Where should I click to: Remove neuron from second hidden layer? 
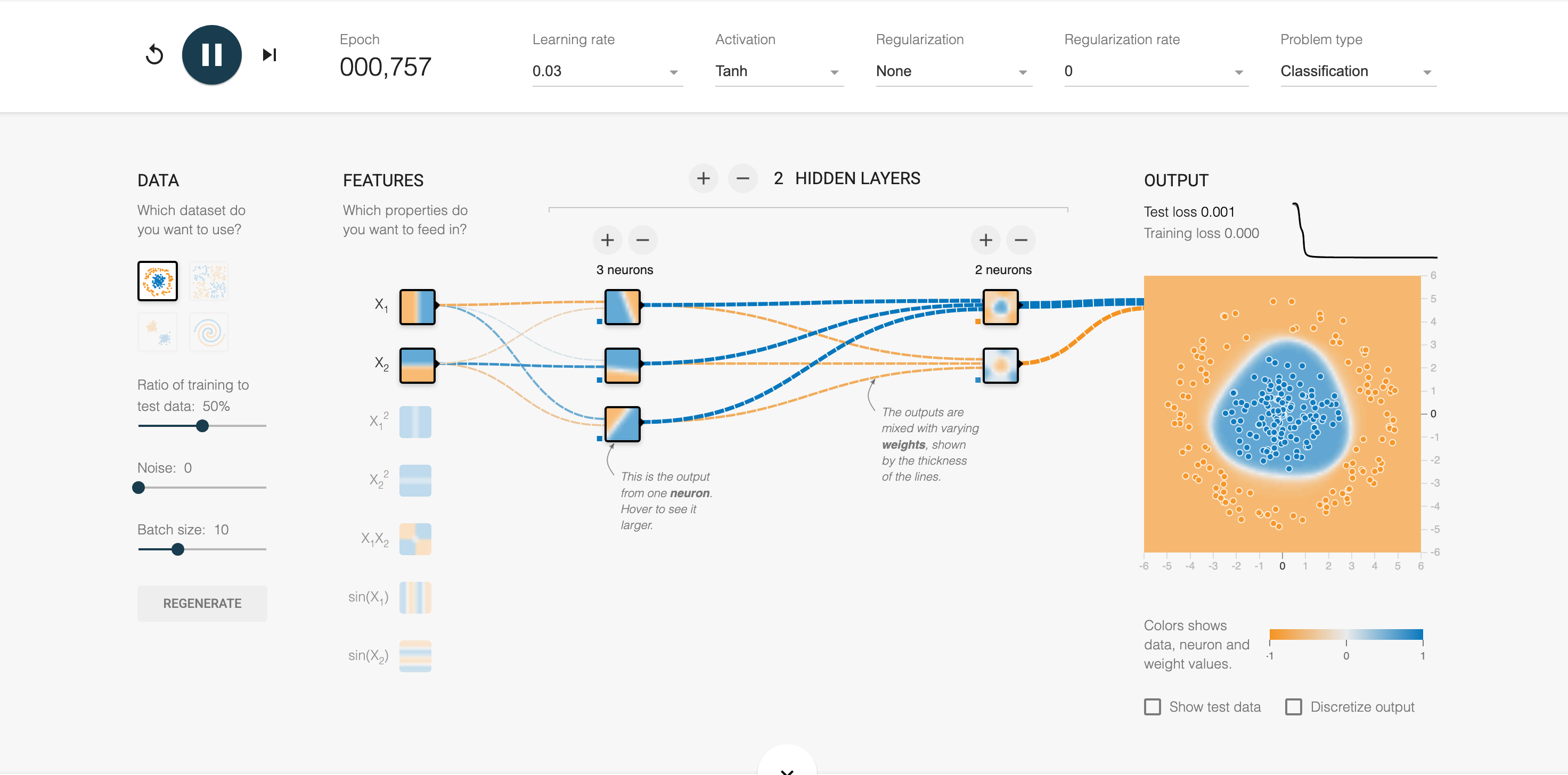click(x=1021, y=240)
